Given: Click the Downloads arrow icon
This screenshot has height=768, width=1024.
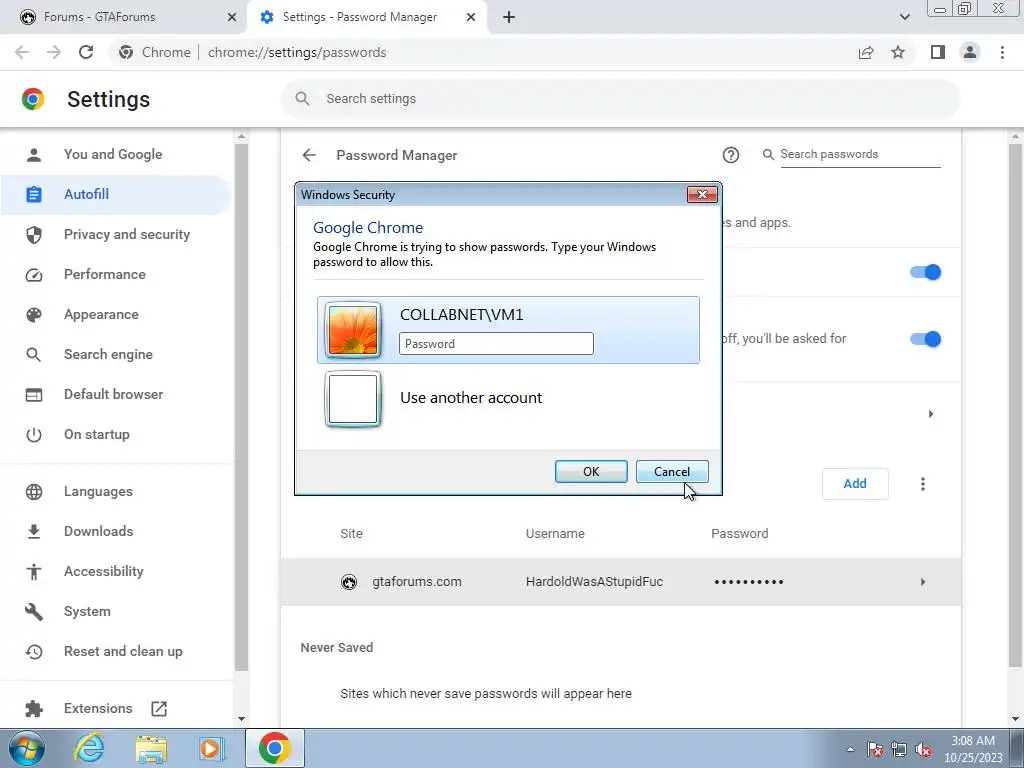Looking at the screenshot, I should coord(34,532).
